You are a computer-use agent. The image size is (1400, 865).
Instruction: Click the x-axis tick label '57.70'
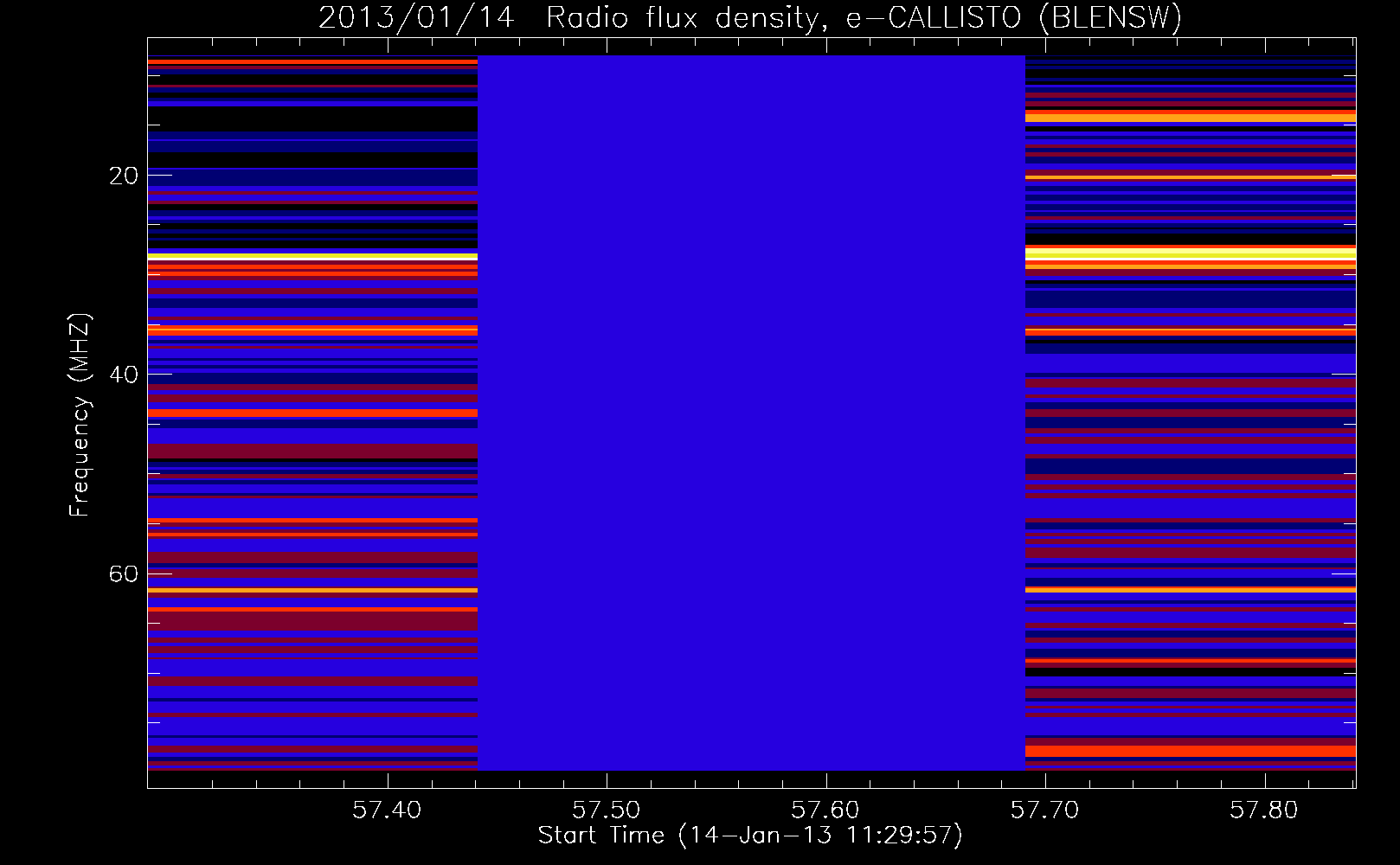click(1045, 811)
